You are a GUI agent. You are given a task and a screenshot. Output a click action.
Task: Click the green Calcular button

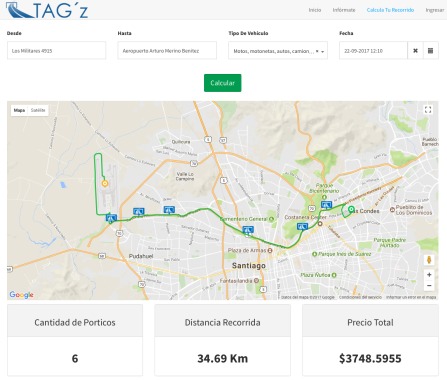[x=222, y=83]
